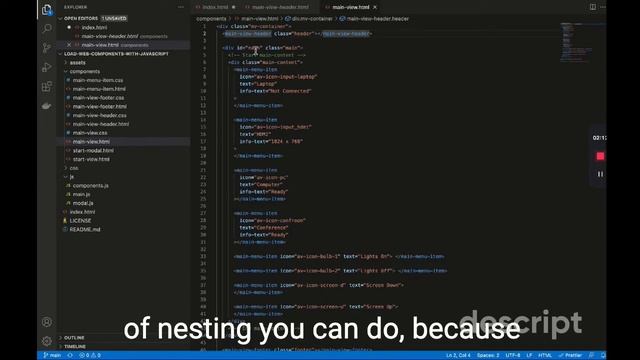Open main.js file
Screen dimensions: 640x360
coord(81,194)
